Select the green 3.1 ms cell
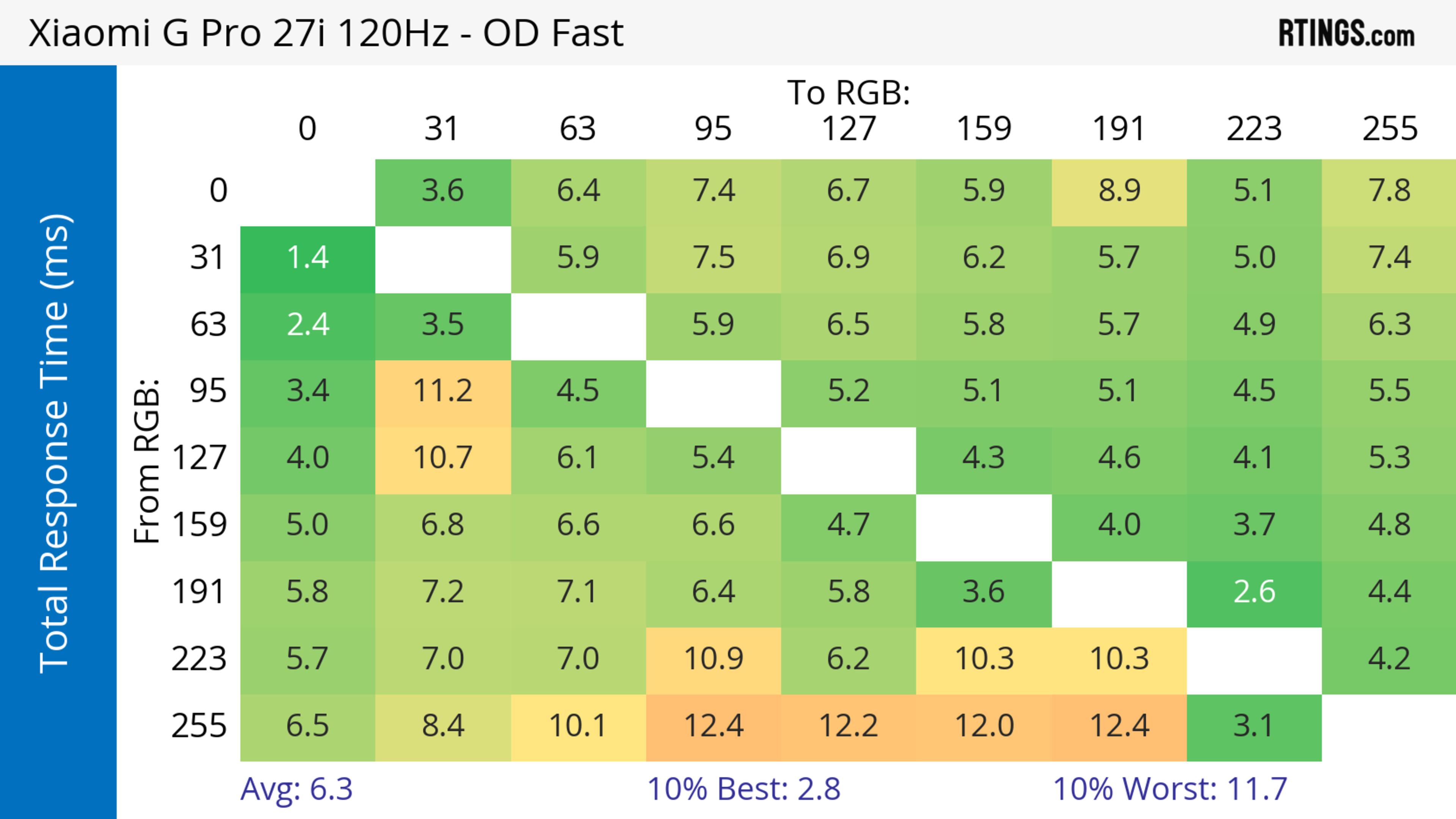This screenshot has width=1456, height=819. click(x=1254, y=726)
